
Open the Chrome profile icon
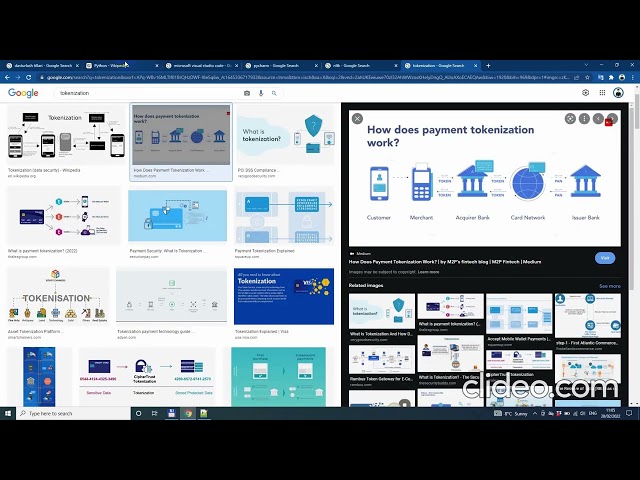click(x=622, y=77)
